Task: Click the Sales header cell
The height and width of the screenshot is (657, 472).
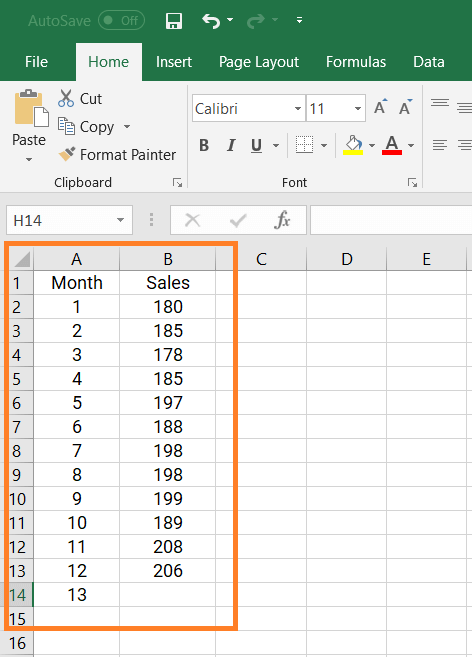Action: coord(168,283)
